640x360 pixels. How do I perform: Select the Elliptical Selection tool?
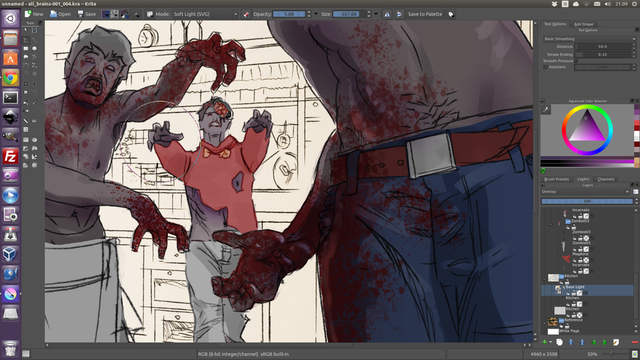coord(35,140)
